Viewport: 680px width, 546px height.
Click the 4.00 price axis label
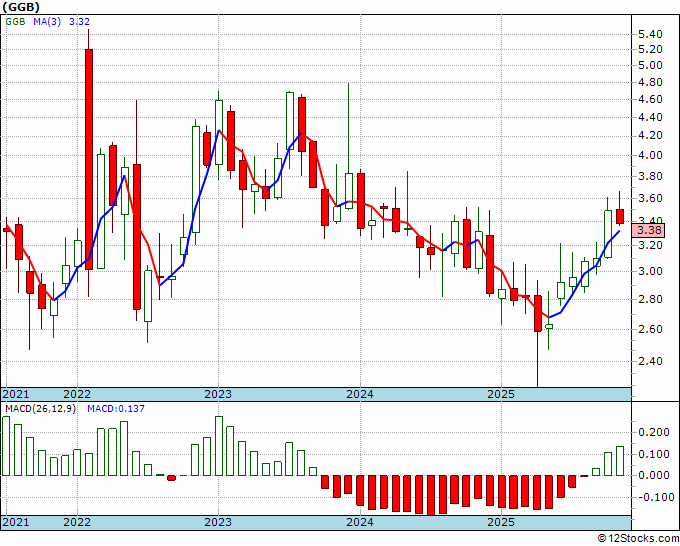coord(650,155)
